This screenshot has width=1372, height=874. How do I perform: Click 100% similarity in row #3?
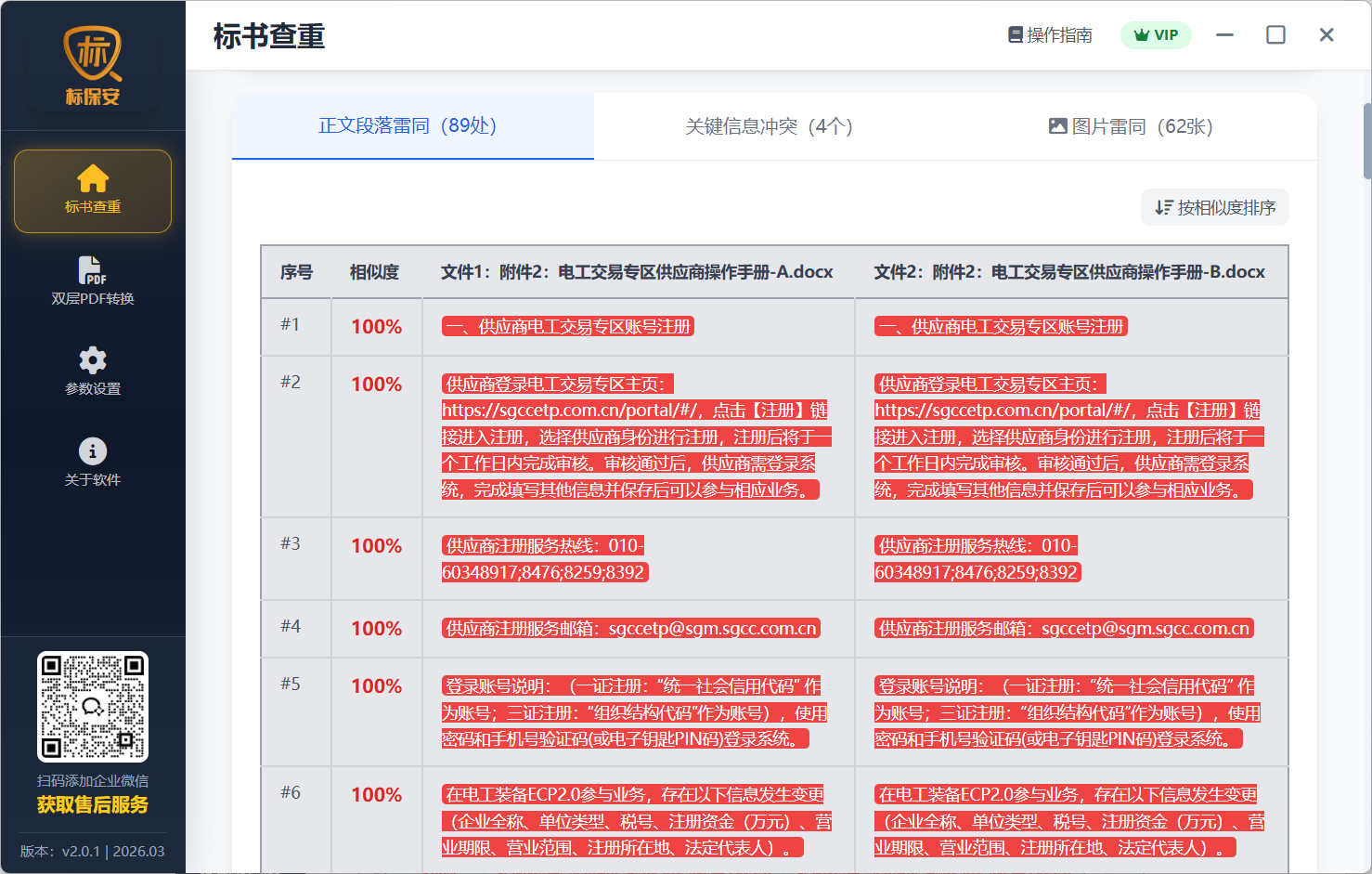click(x=377, y=546)
